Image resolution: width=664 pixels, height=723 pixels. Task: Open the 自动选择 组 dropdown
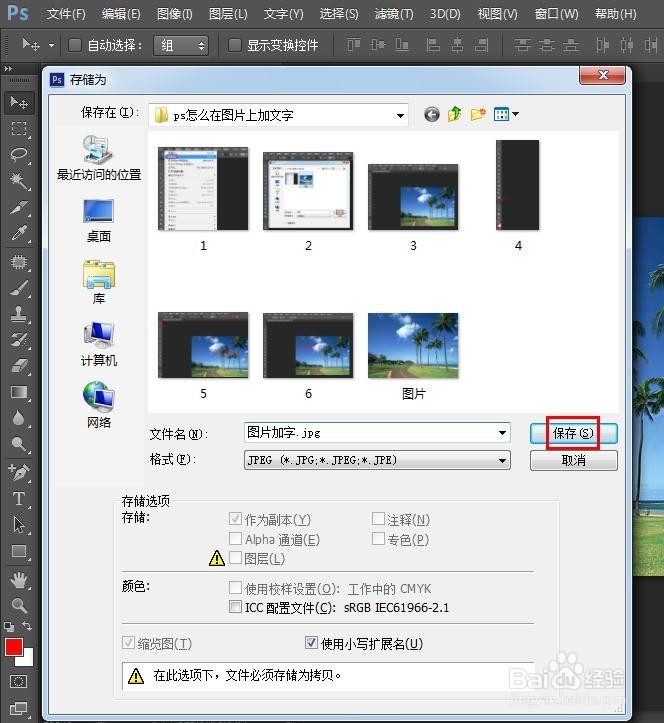tap(181, 45)
